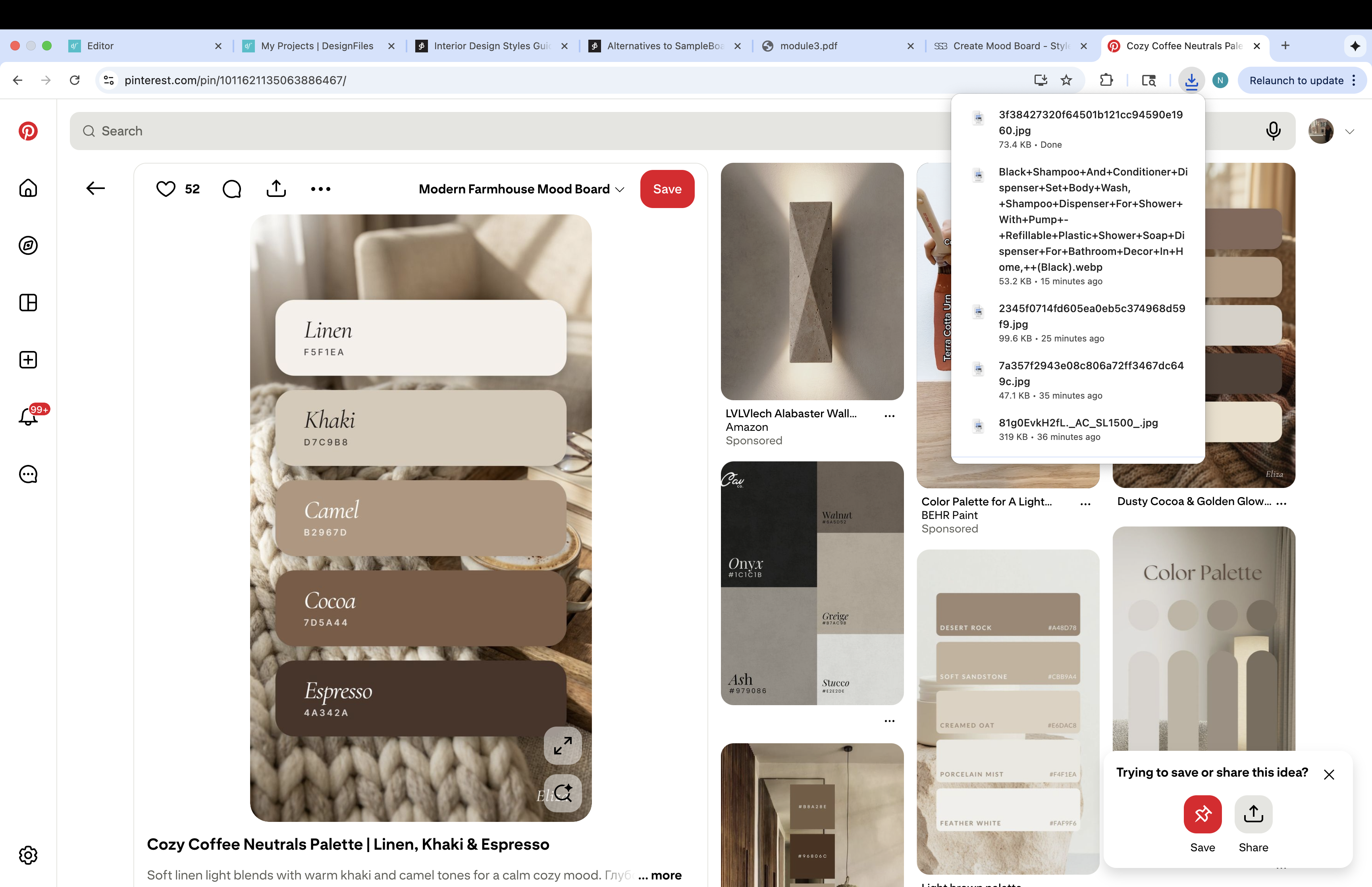Open the pin's three-dot more options menu
Image resolution: width=1372 pixels, height=887 pixels.
point(321,189)
